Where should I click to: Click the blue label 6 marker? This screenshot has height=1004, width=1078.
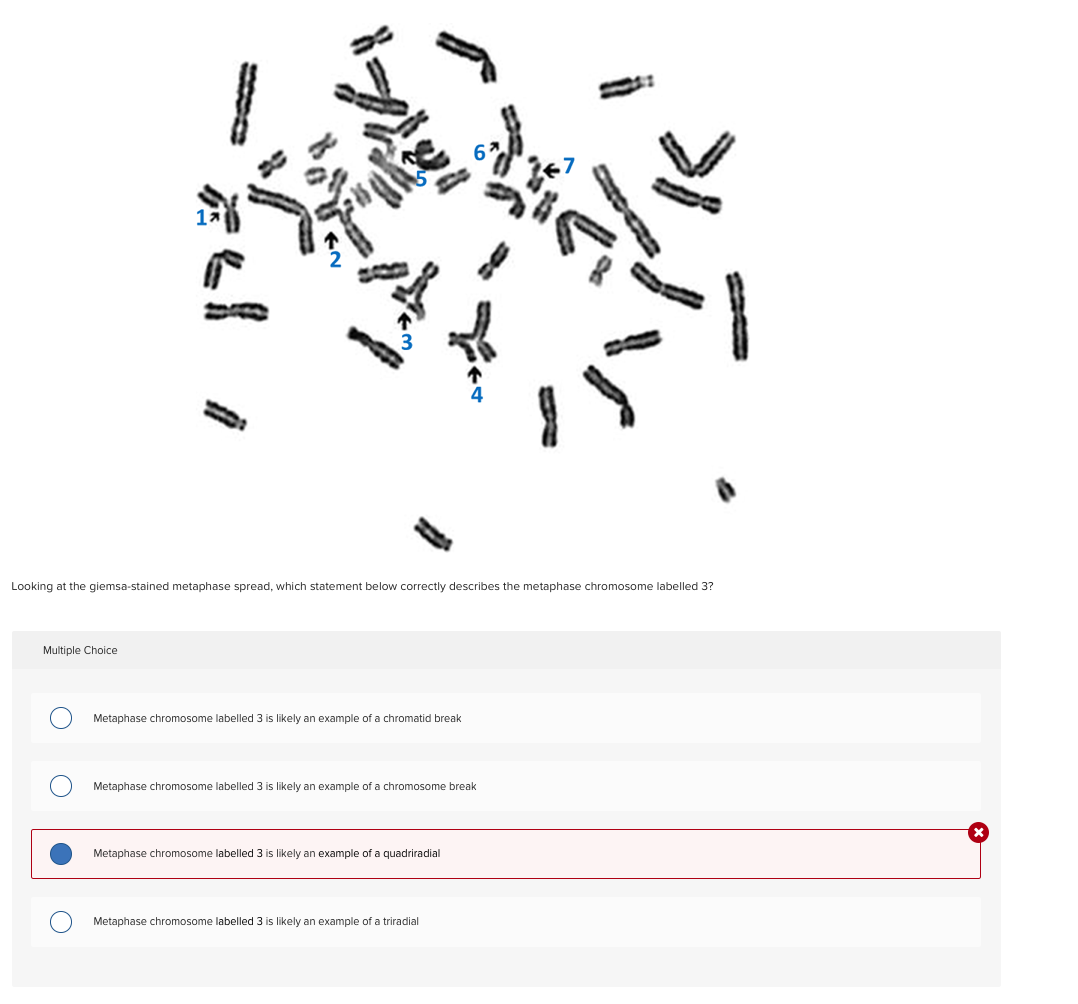click(479, 153)
